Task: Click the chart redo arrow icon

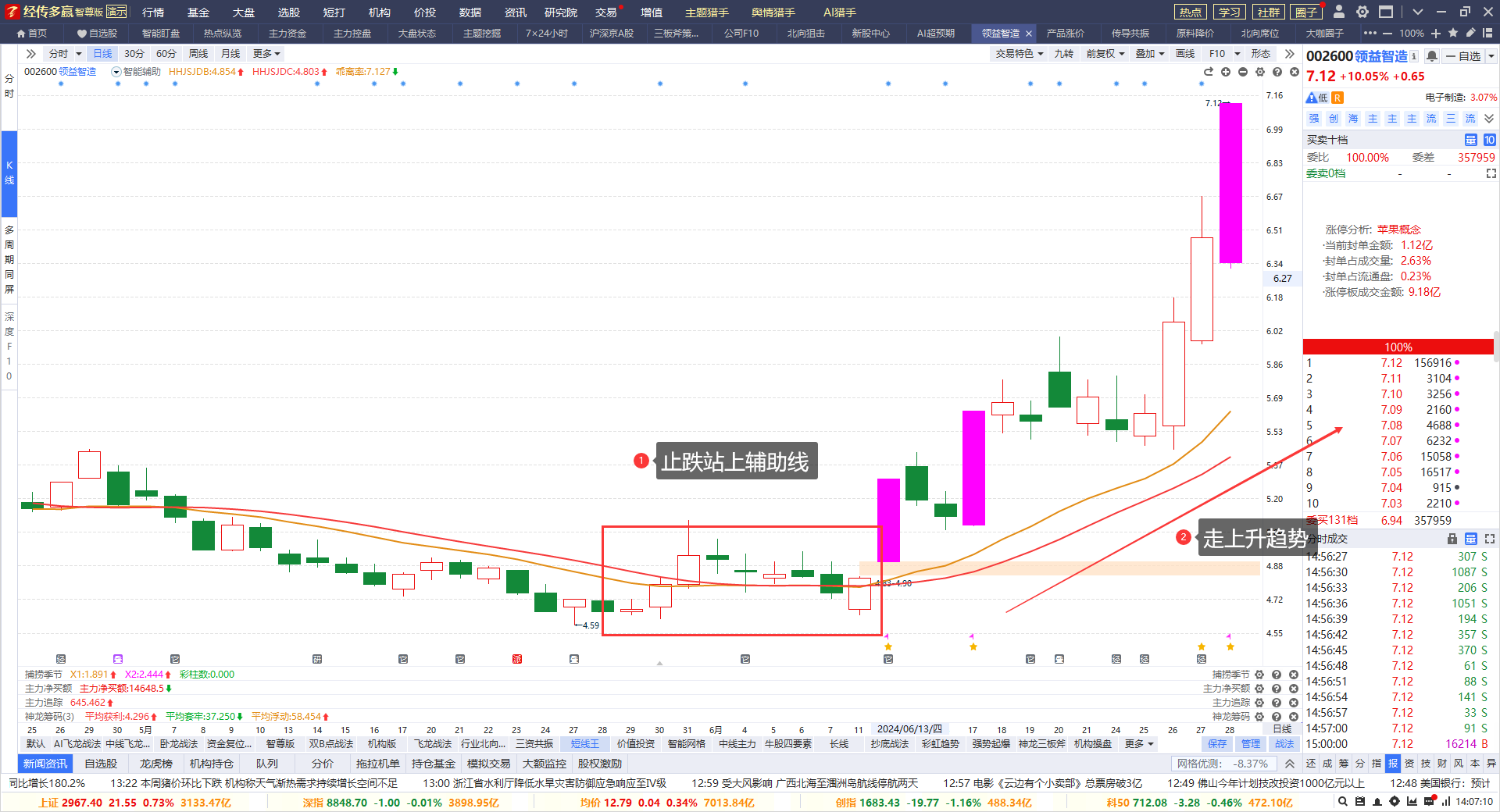Action: (1209, 72)
